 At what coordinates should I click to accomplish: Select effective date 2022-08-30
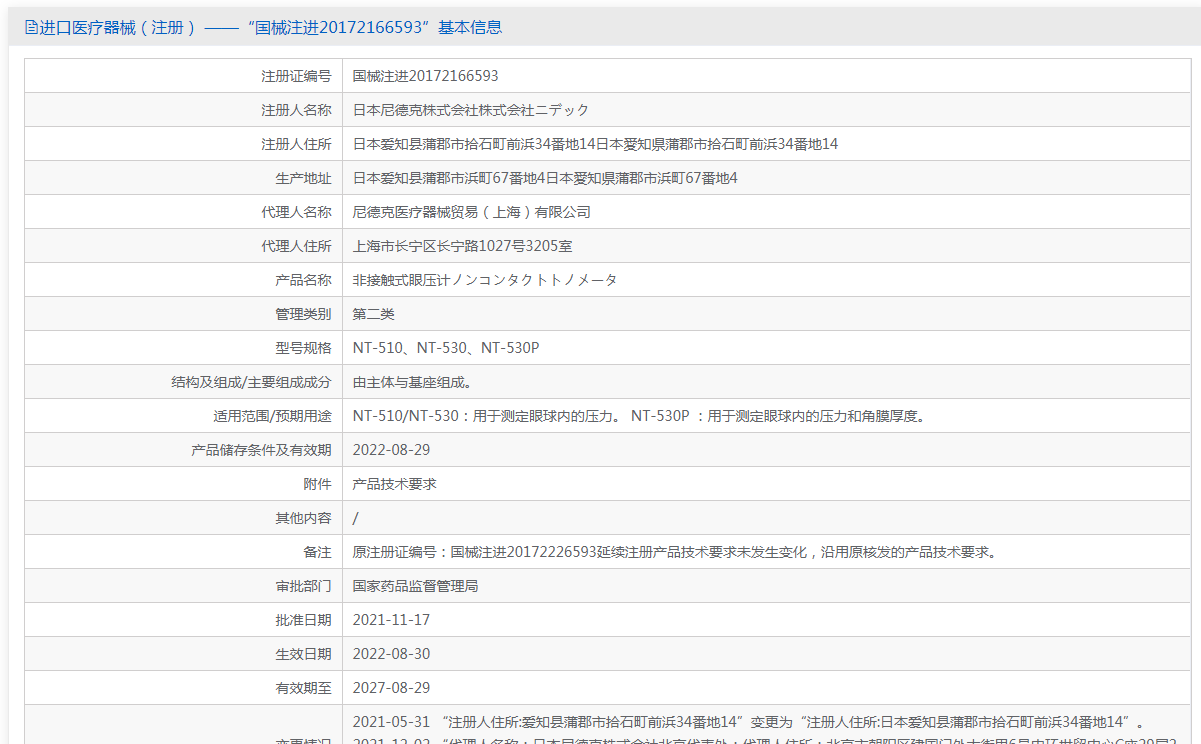[x=391, y=654]
